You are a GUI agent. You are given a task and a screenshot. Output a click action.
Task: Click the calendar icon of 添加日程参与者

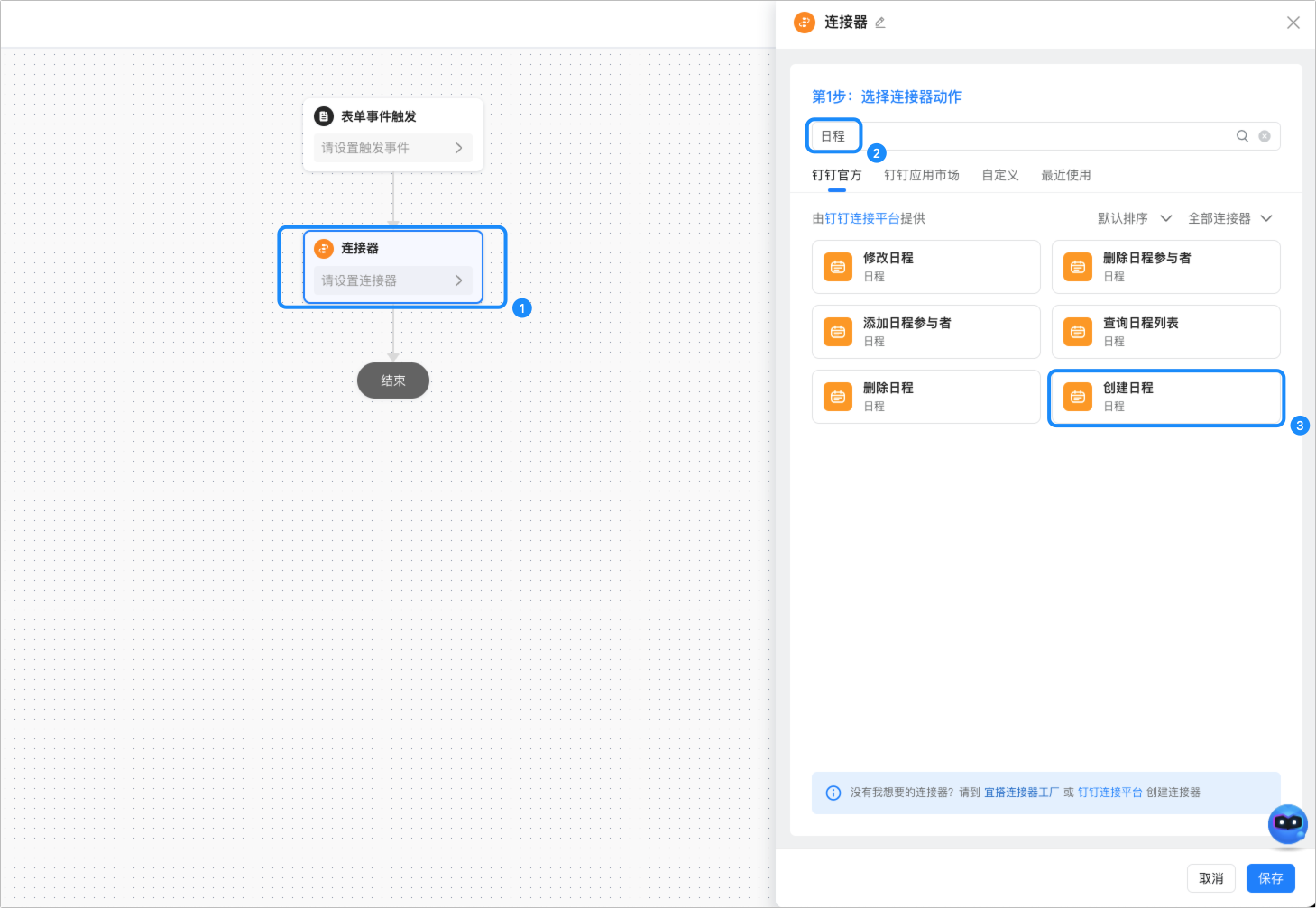(x=838, y=332)
